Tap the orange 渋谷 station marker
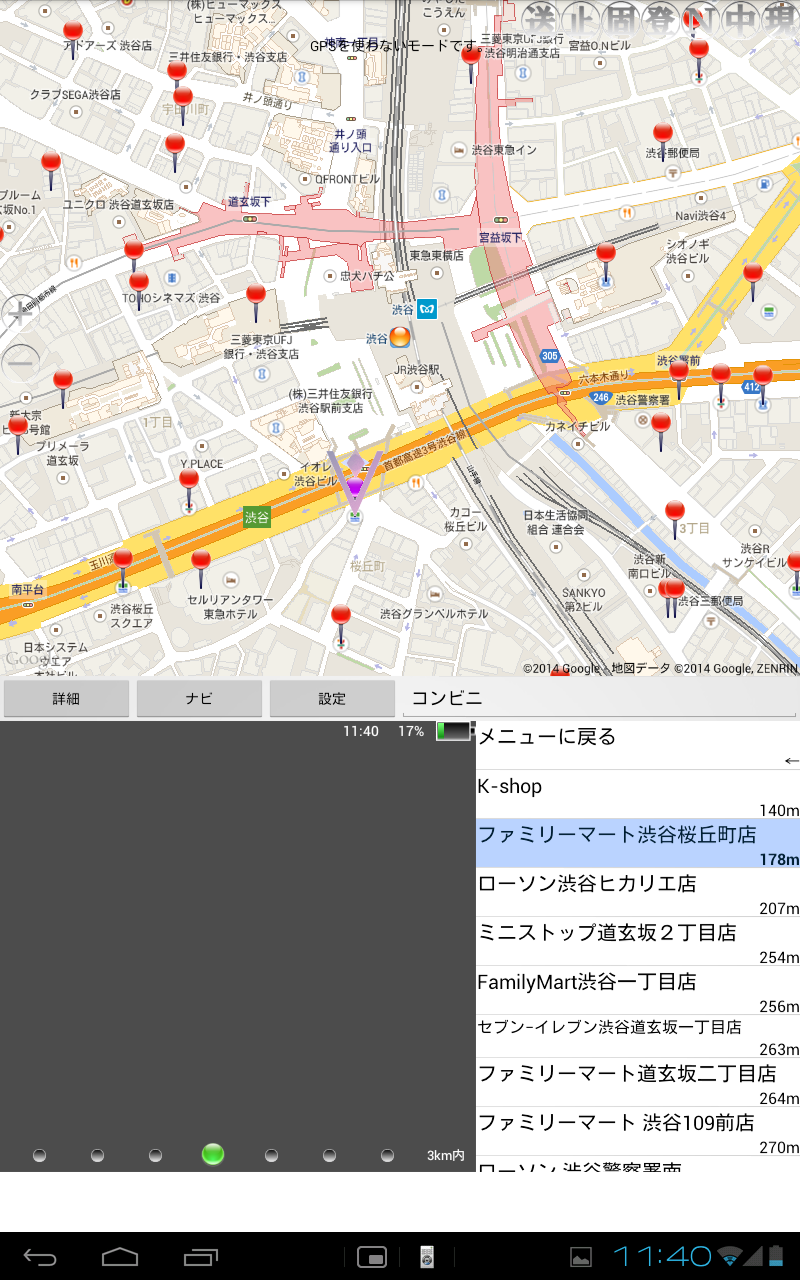 [x=399, y=337]
